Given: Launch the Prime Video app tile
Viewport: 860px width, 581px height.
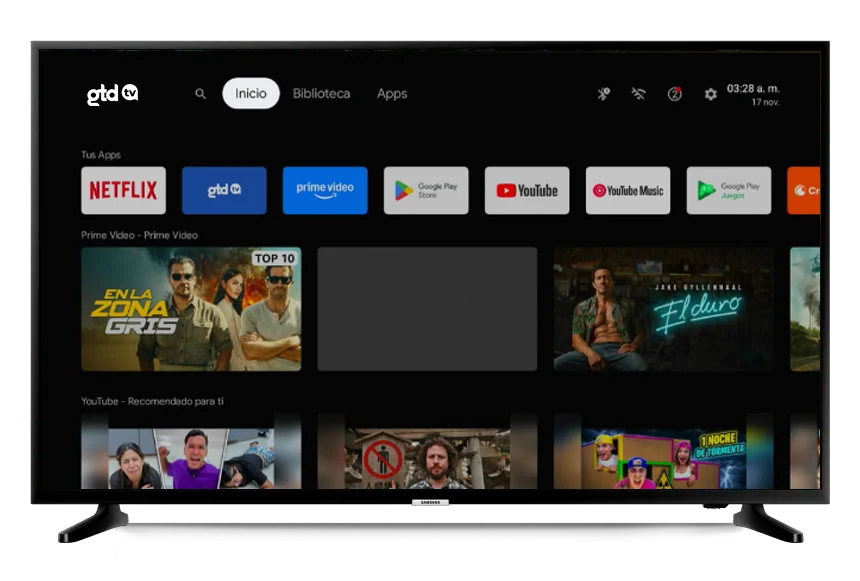Looking at the screenshot, I should coord(325,190).
